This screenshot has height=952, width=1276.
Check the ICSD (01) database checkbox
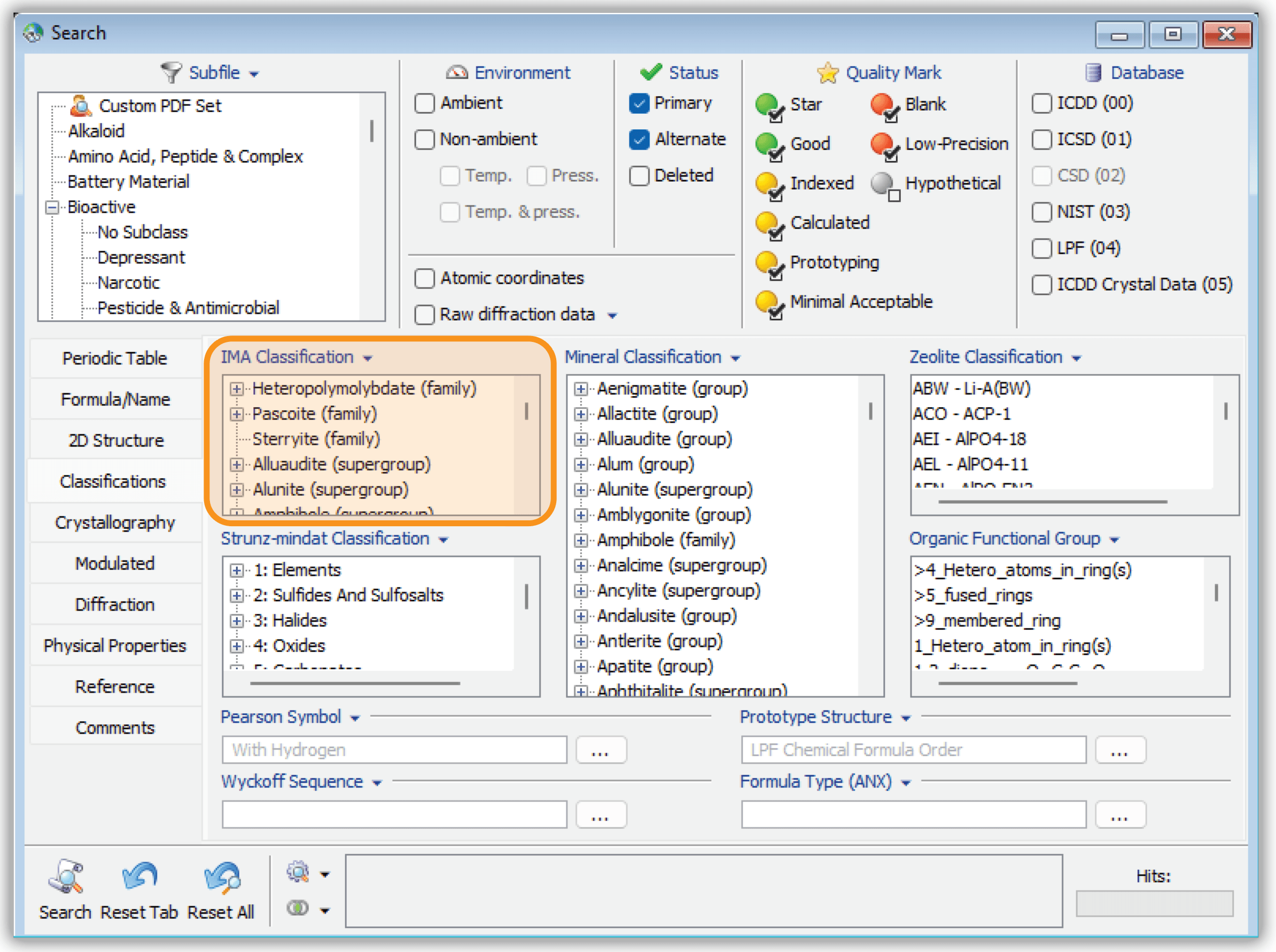(1041, 139)
